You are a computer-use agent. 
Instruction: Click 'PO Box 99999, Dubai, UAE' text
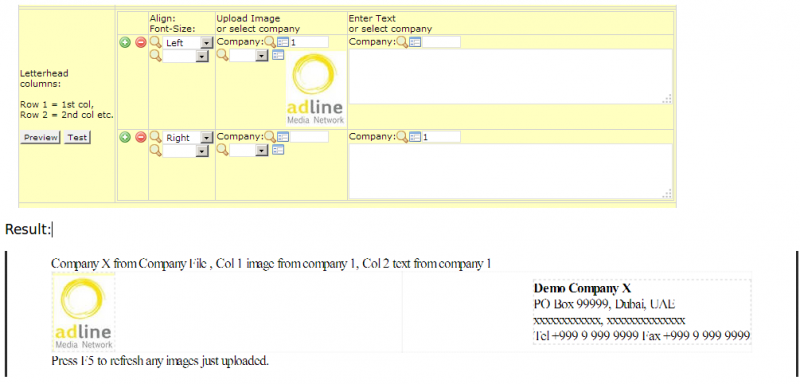click(605, 304)
